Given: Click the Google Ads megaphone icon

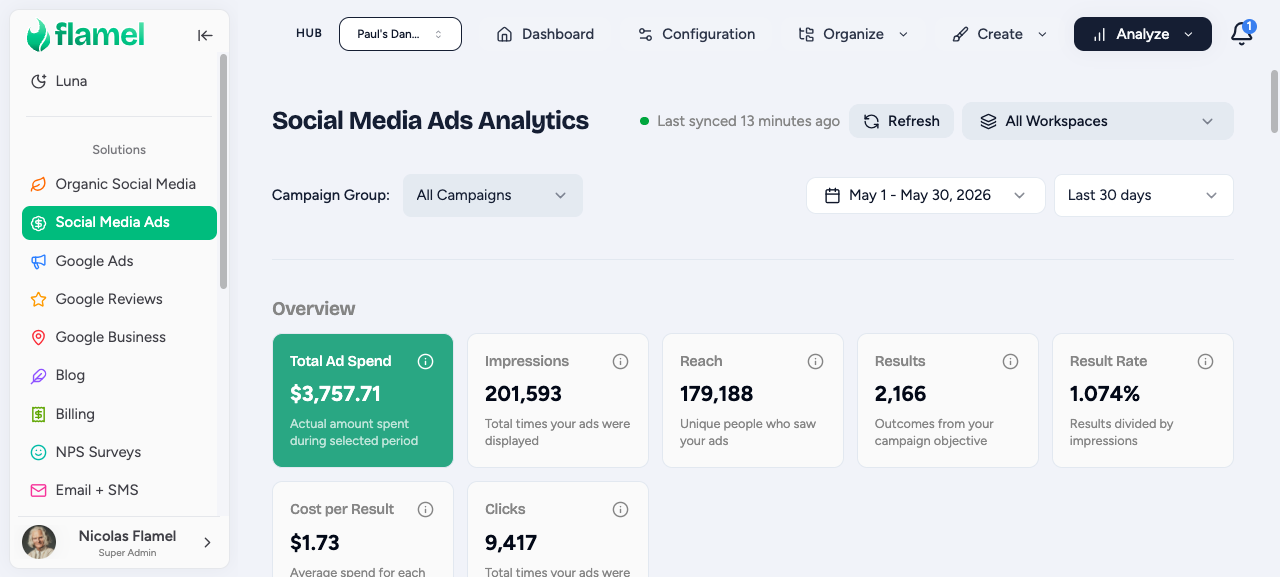Looking at the screenshot, I should (39, 261).
